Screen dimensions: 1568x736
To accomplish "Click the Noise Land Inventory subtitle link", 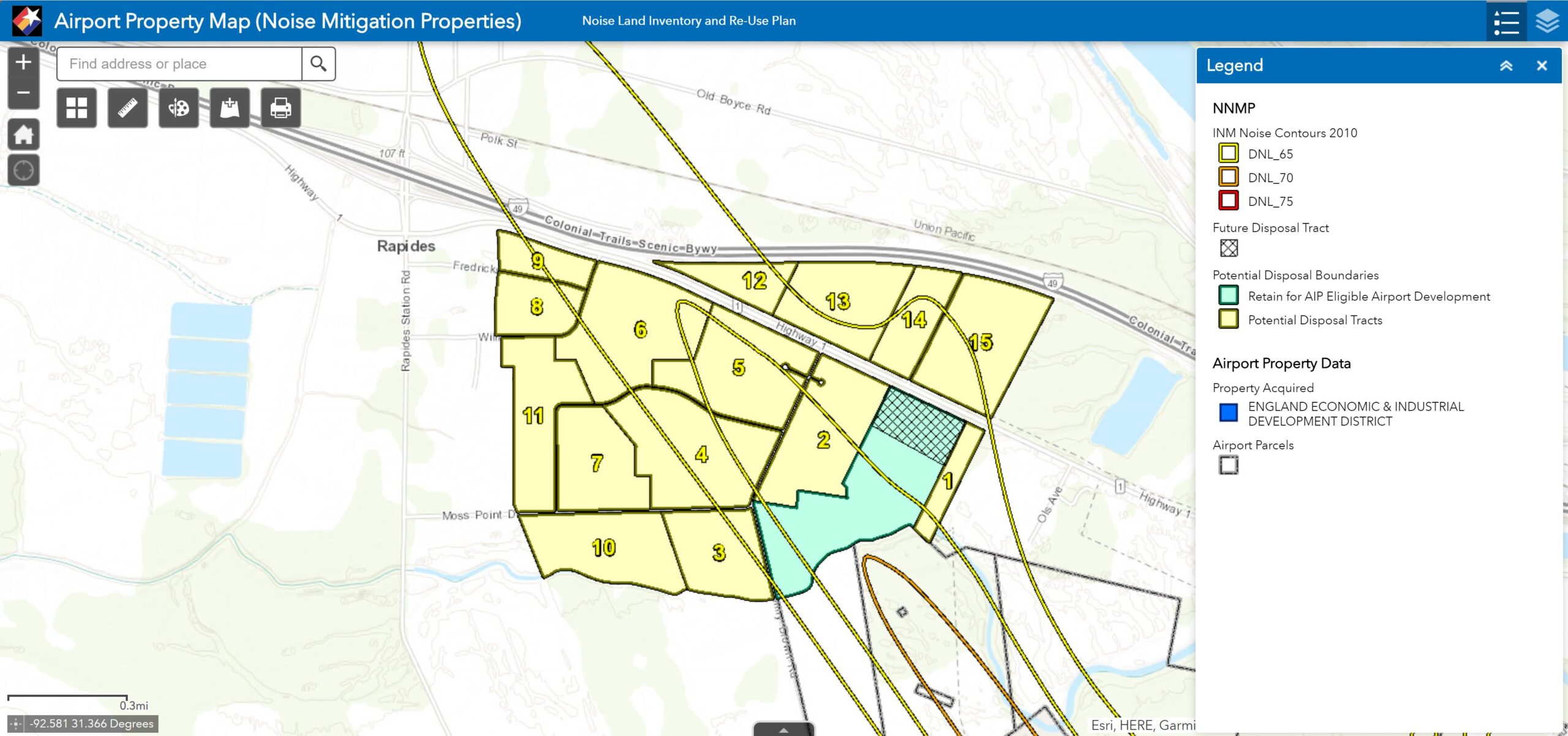I will 688,21.
